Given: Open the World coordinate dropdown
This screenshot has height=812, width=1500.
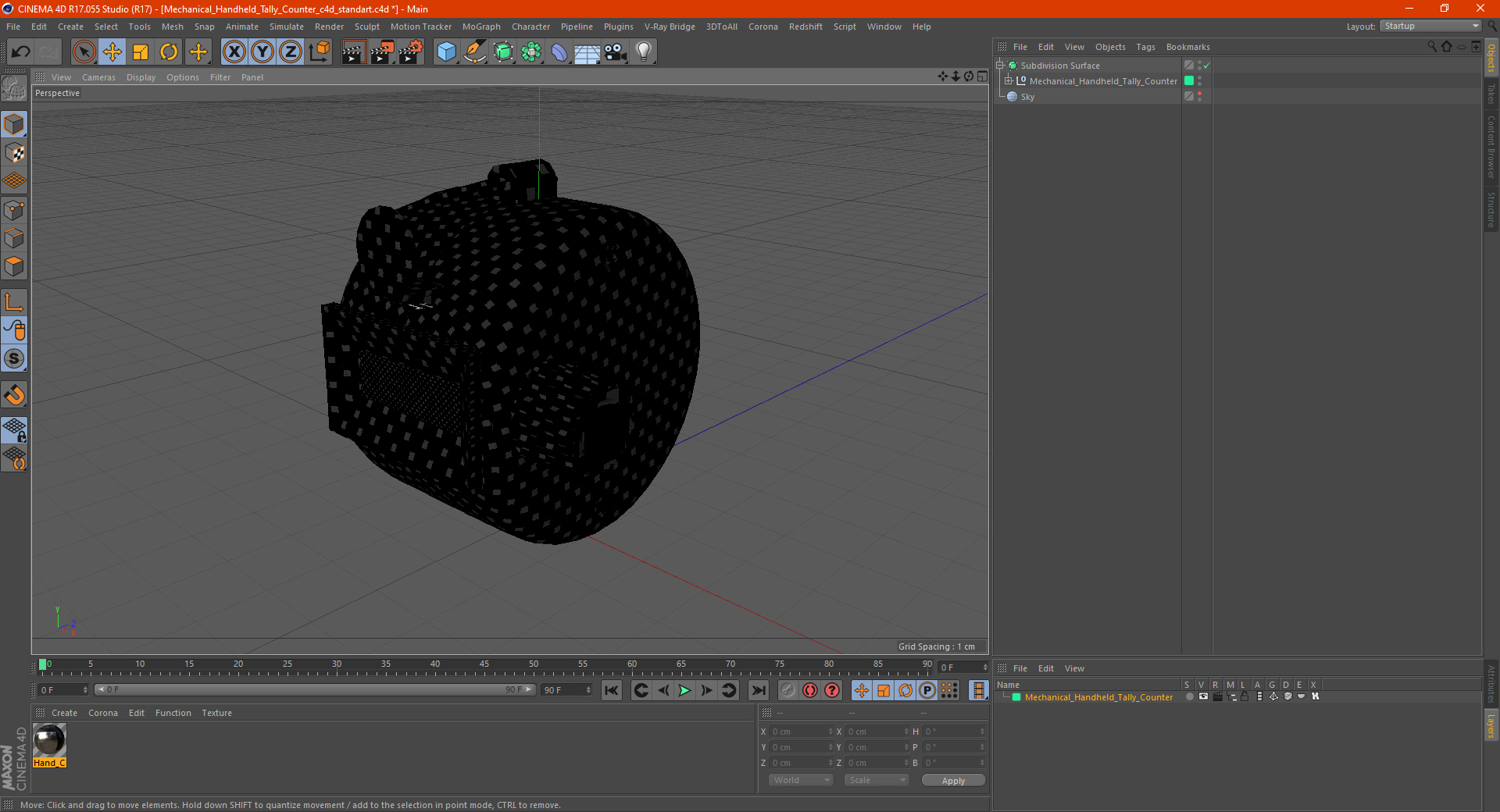Looking at the screenshot, I should click(x=801, y=780).
